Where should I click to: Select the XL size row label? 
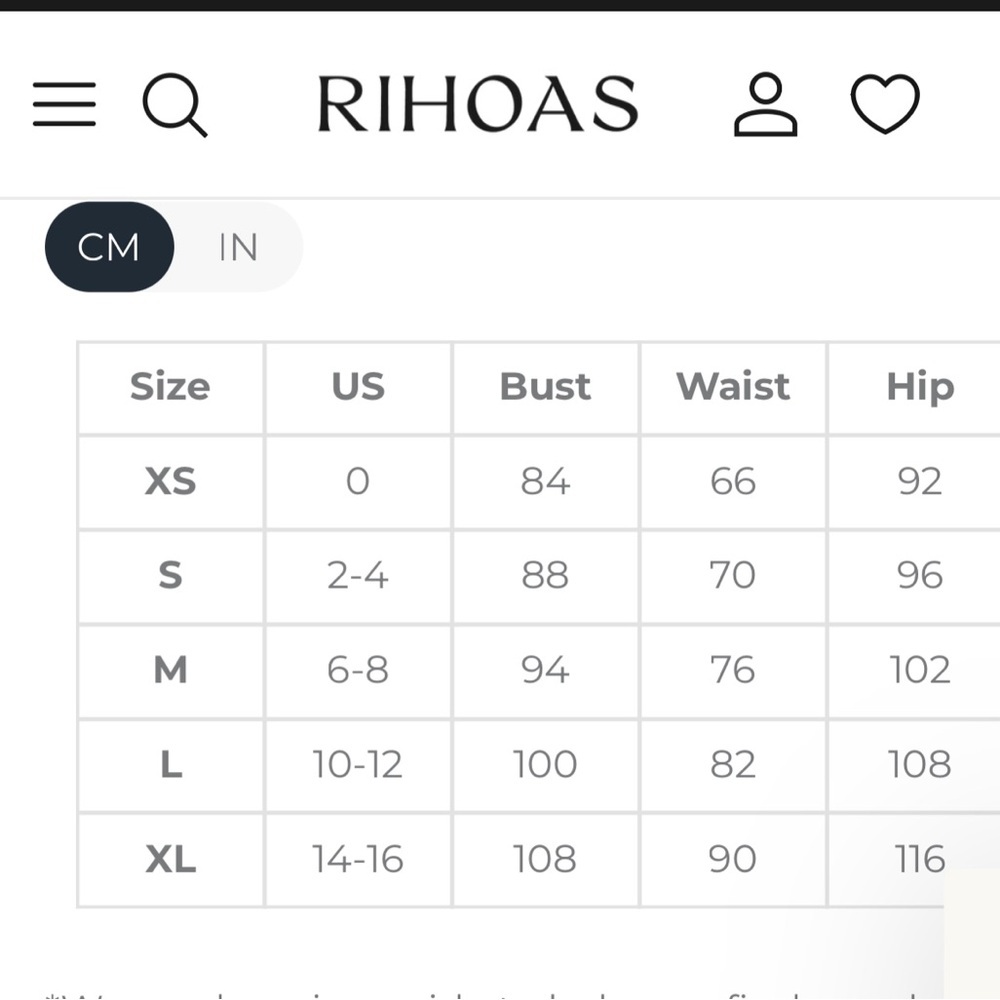(170, 858)
